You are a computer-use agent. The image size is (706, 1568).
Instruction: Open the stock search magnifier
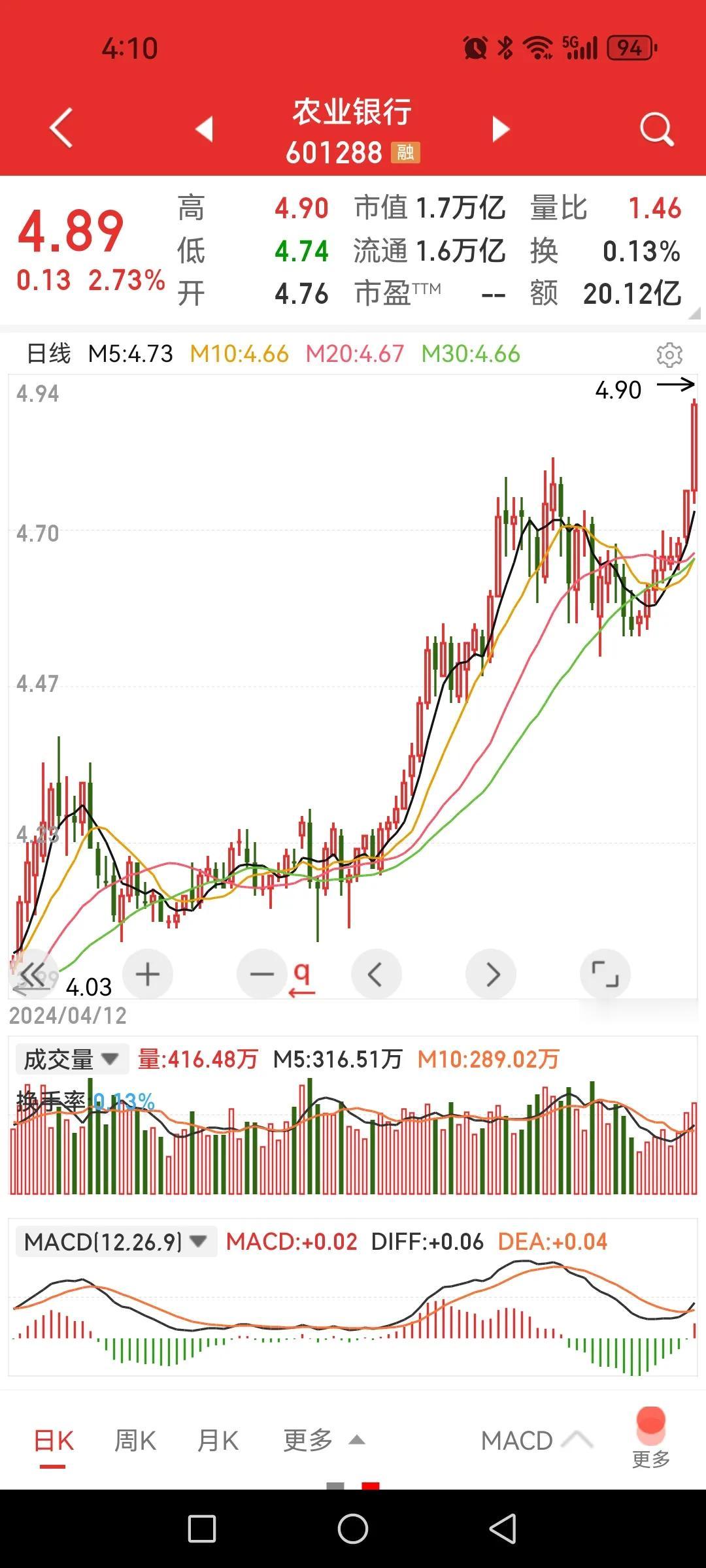[656, 129]
